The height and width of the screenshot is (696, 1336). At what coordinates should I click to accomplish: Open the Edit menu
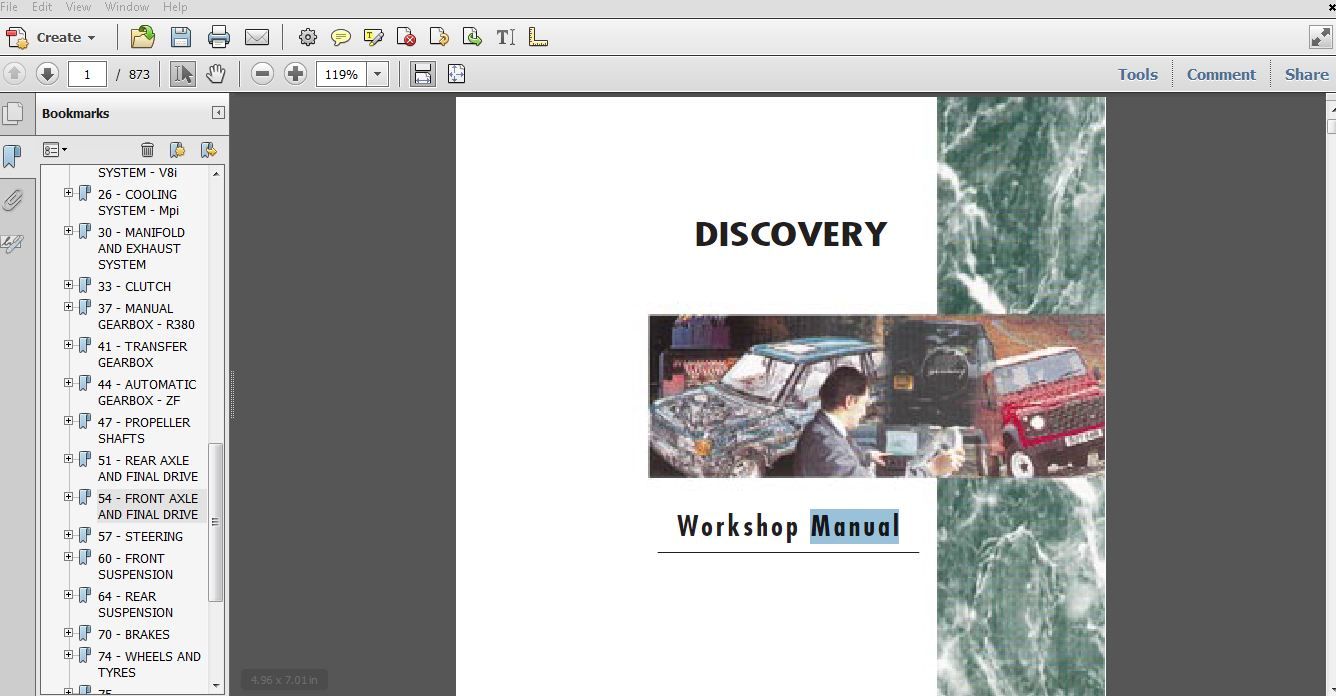click(42, 7)
